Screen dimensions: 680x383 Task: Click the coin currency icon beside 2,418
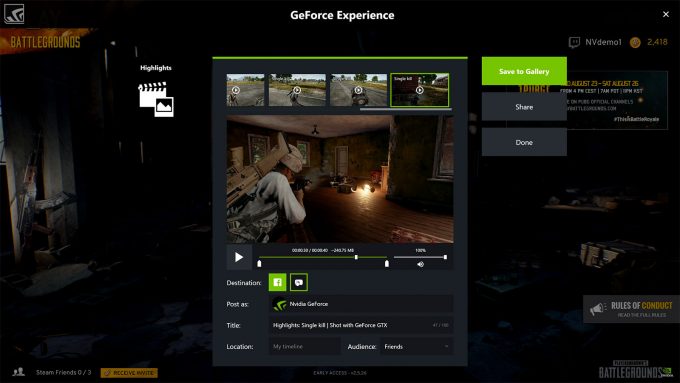point(635,42)
